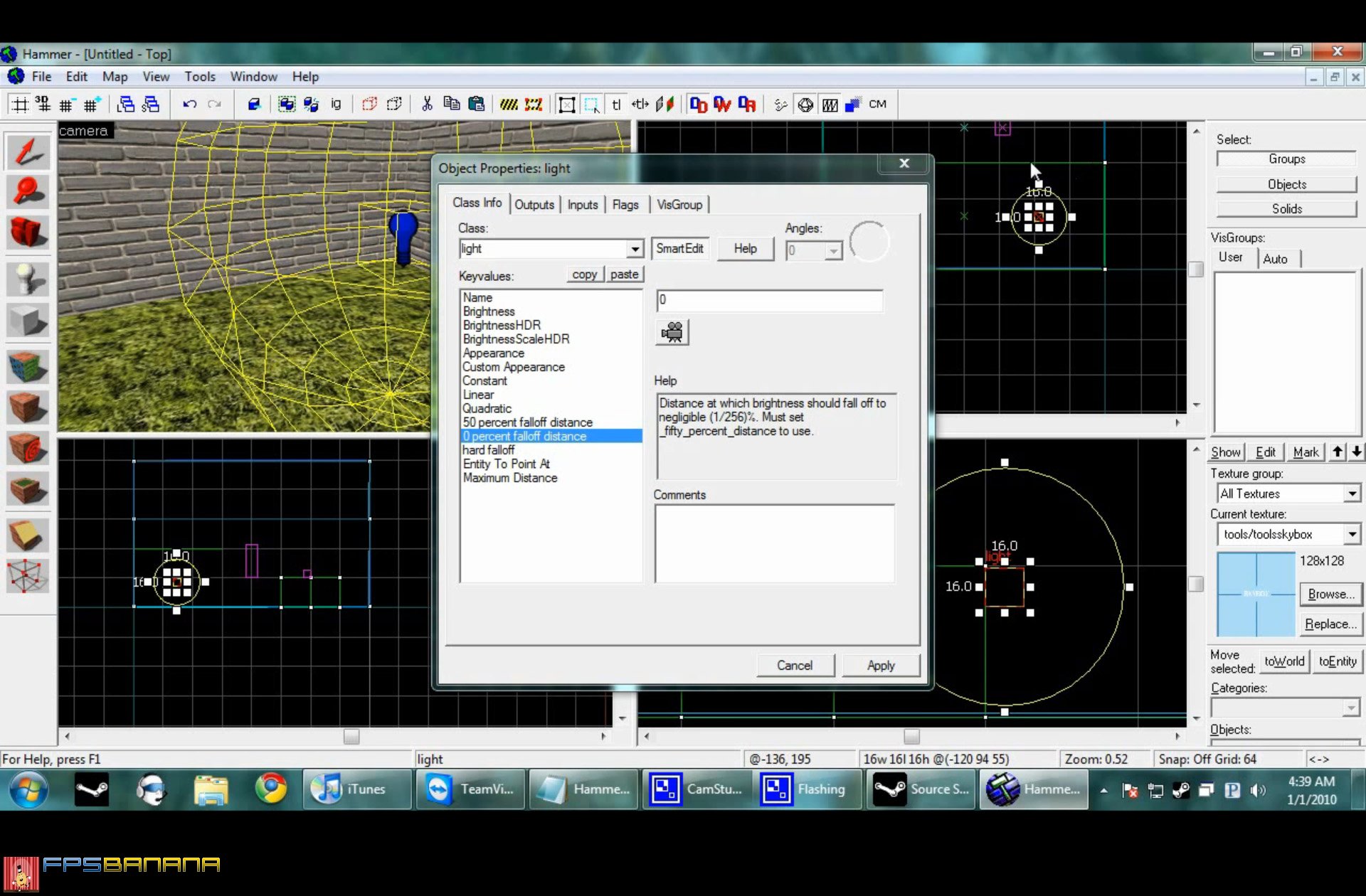1366x896 pixels.
Task: Open the File menu
Action: click(x=41, y=77)
